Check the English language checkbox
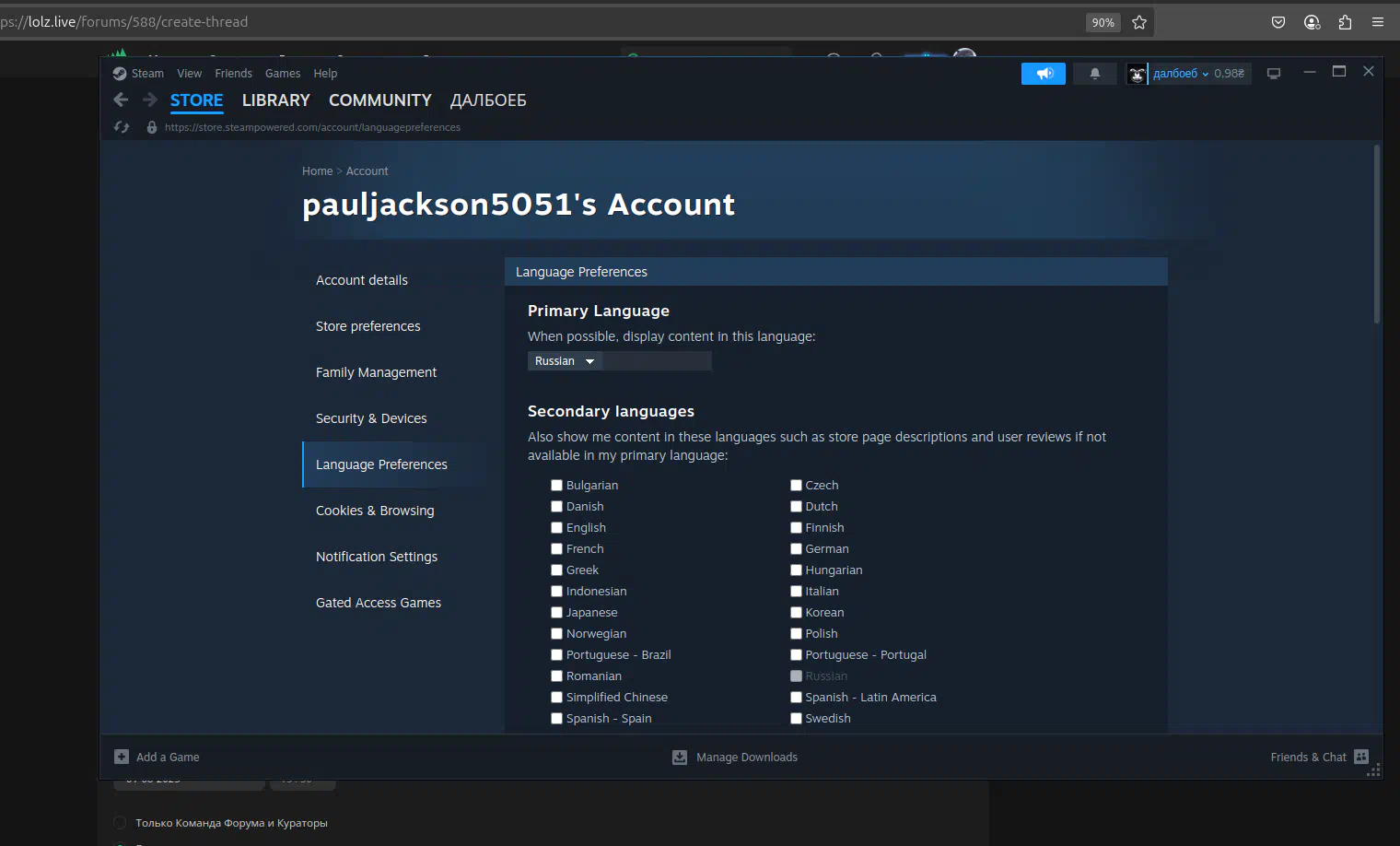The width and height of the screenshot is (1400, 846). click(x=556, y=527)
